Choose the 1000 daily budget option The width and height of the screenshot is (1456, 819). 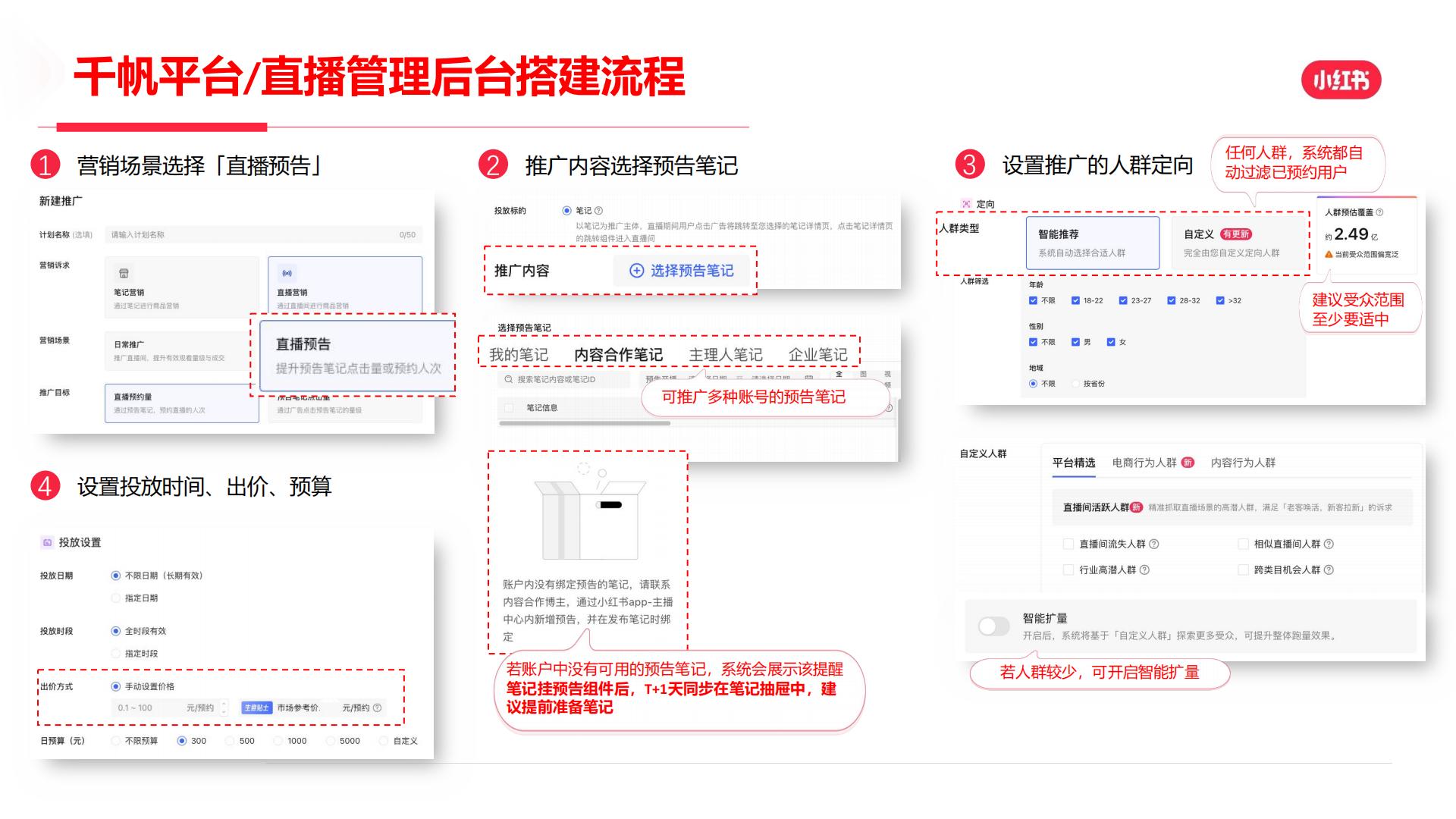pyautogui.click(x=278, y=741)
